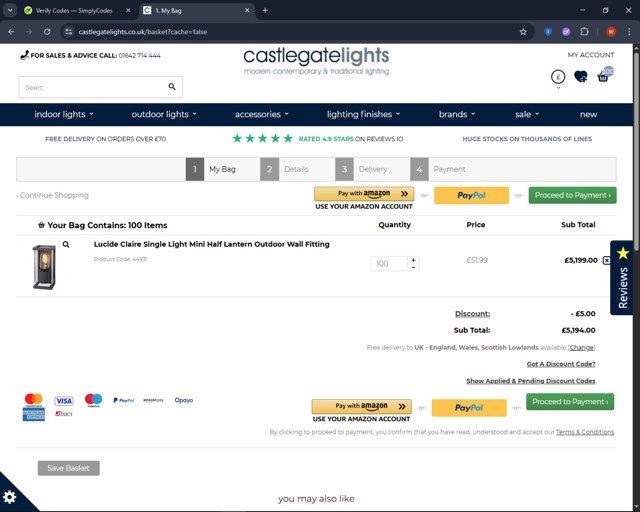The width and height of the screenshot is (640, 512).
Task: Click the top Proceed to Payment button
Action: [572, 195]
